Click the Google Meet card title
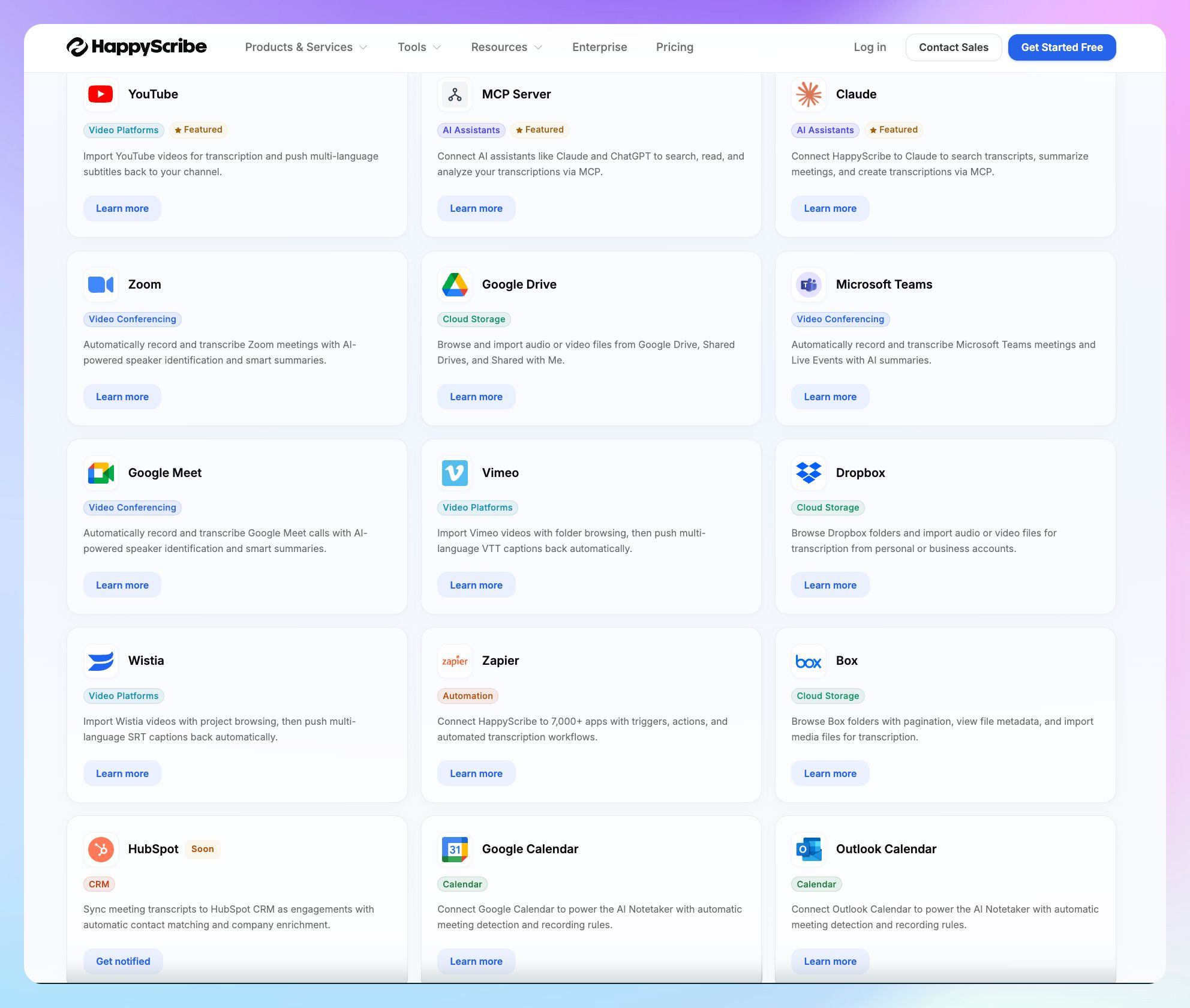The width and height of the screenshot is (1190, 1008). coord(165,473)
